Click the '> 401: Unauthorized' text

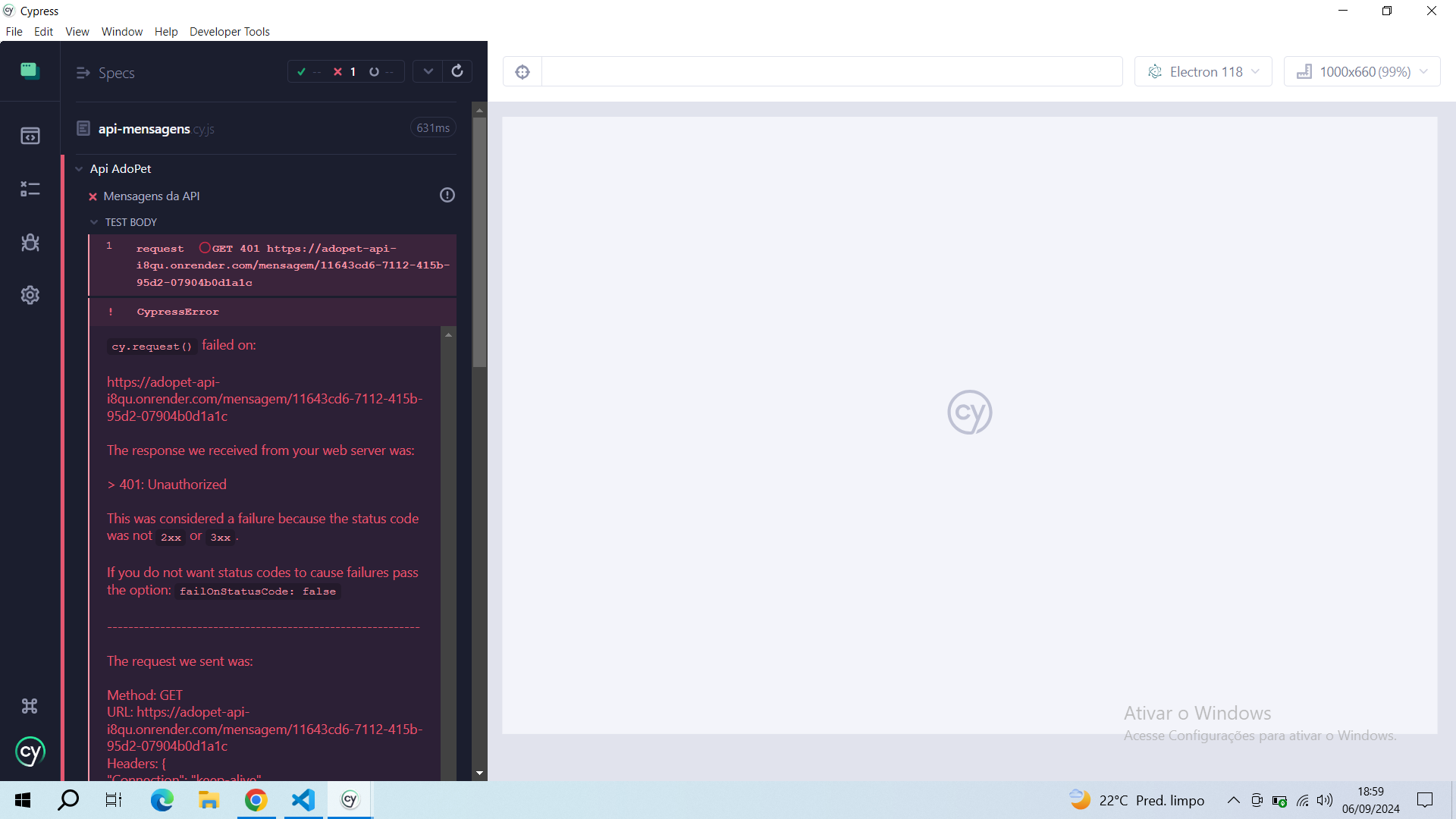click(167, 485)
